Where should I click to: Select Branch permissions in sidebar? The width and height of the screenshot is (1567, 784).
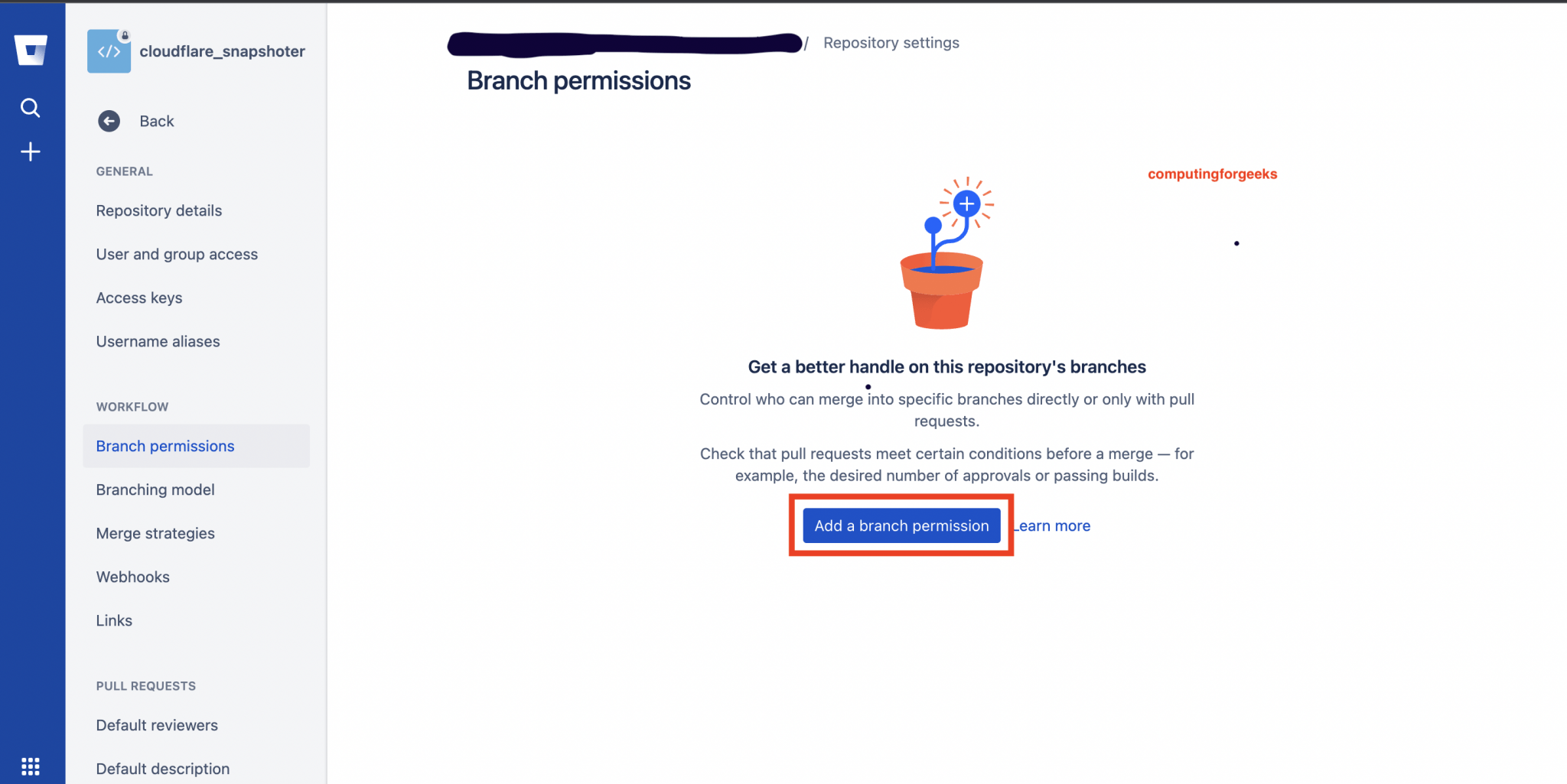(x=165, y=446)
